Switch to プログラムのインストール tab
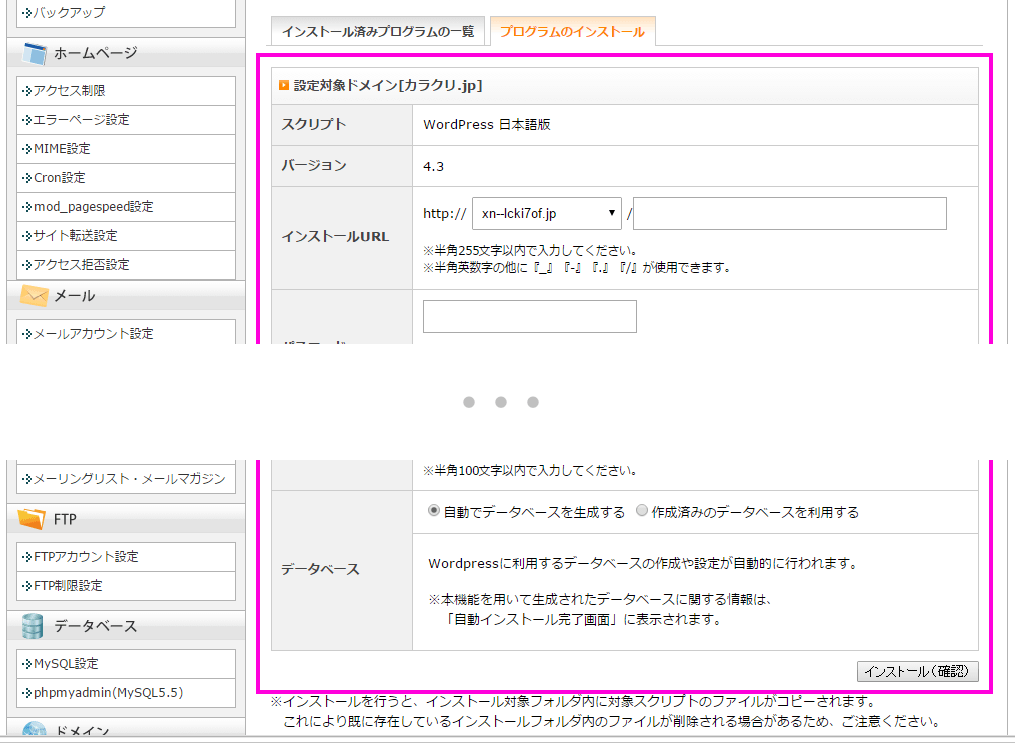 point(572,31)
